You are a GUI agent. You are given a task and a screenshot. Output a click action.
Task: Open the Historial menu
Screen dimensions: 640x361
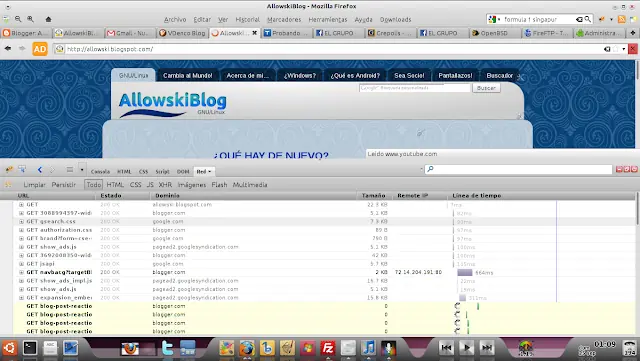coord(247,19)
